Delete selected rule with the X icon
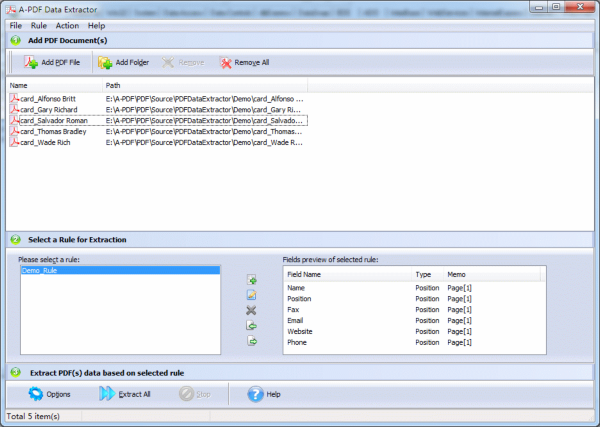 251,311
